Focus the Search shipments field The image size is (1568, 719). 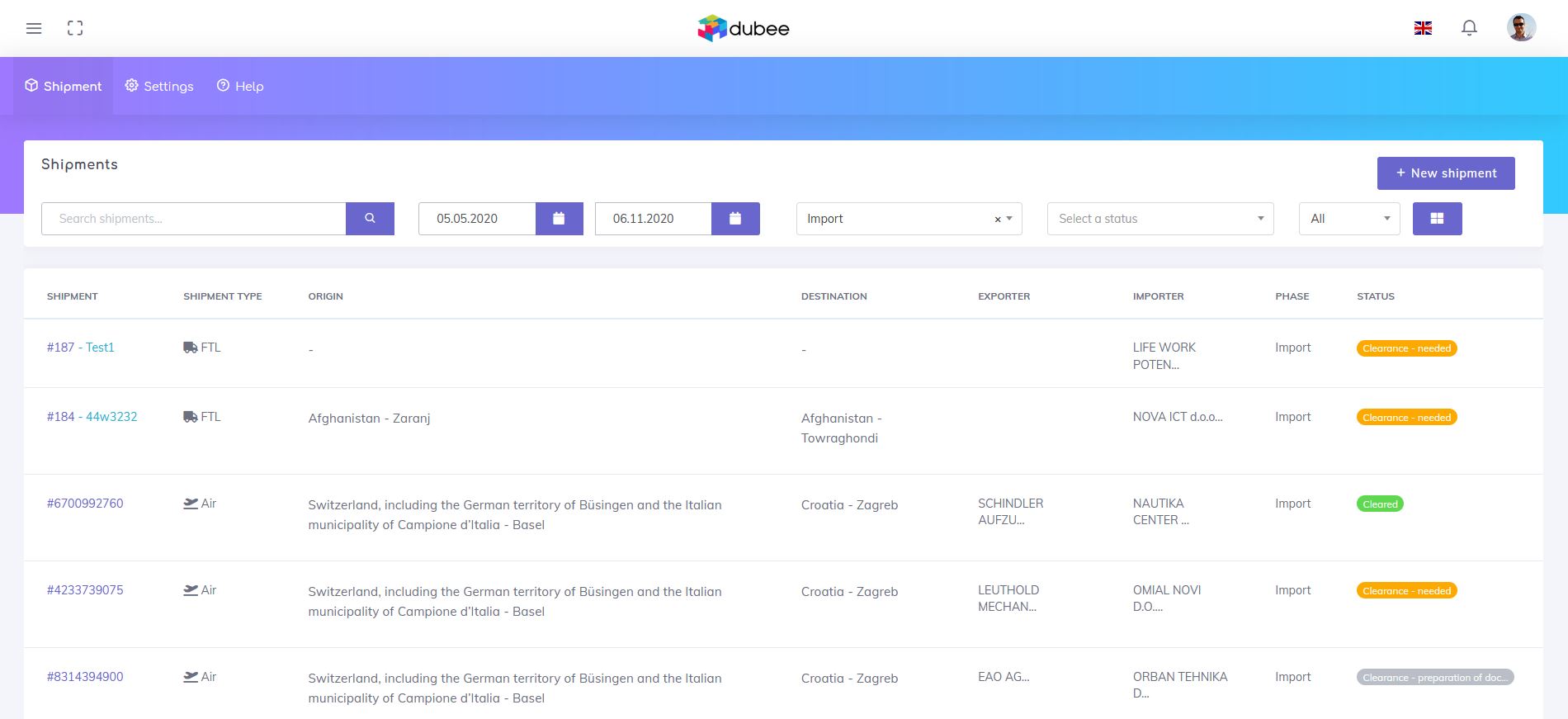(x=194, y=219)
